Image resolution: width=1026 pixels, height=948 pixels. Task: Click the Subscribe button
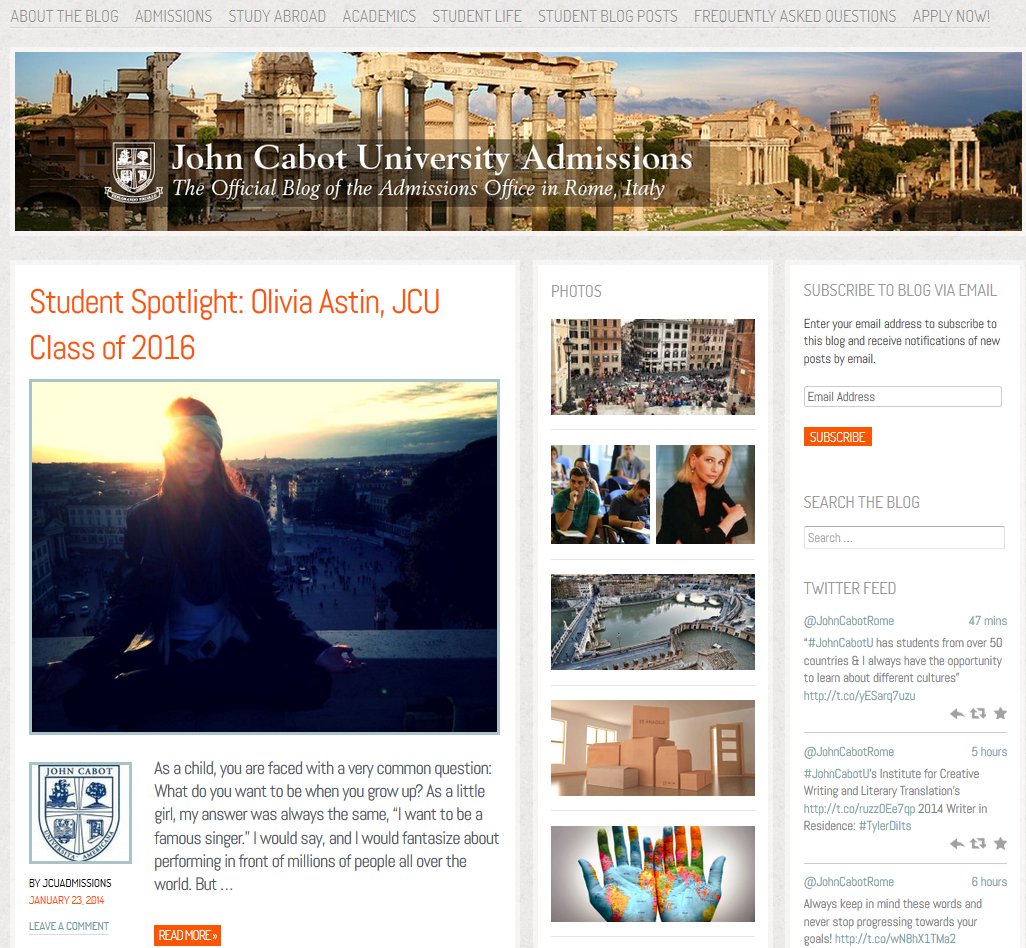coord(838,437)
